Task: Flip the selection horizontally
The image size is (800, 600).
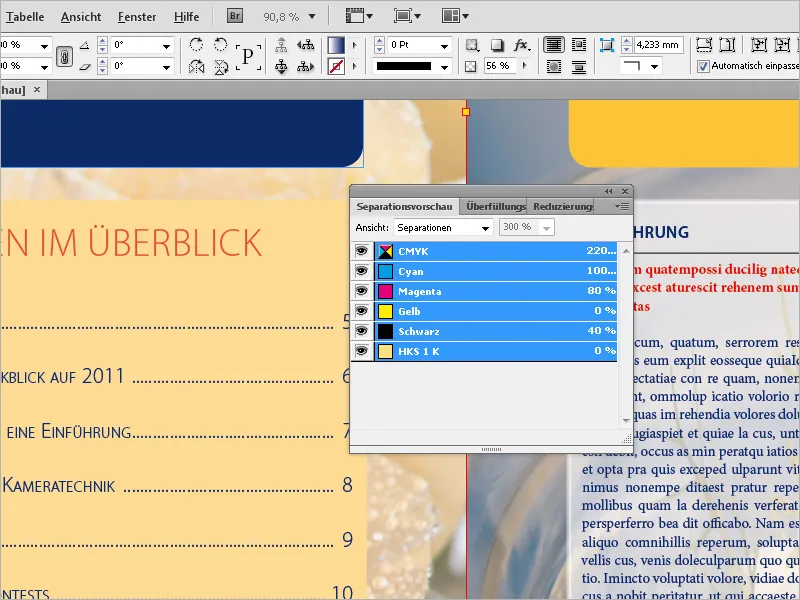Action: point(196,66)
